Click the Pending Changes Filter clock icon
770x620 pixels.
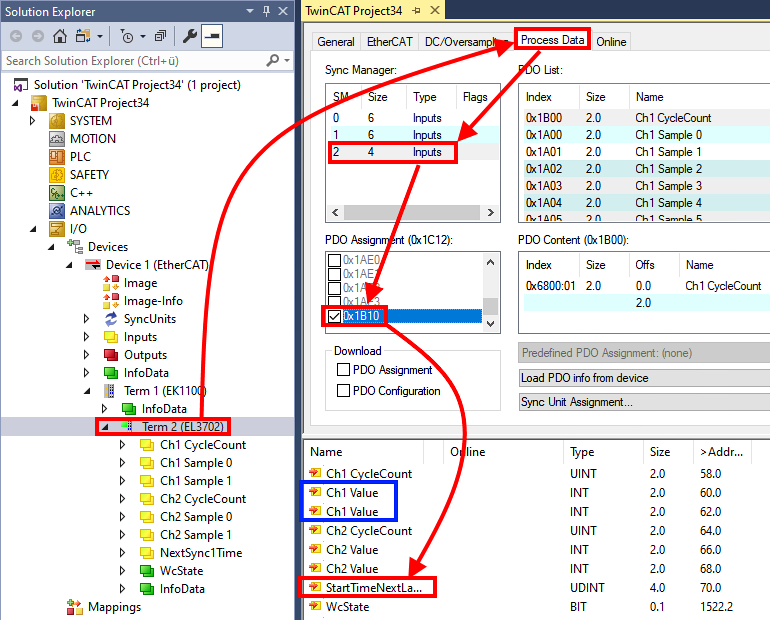click(x=127, y=36)
